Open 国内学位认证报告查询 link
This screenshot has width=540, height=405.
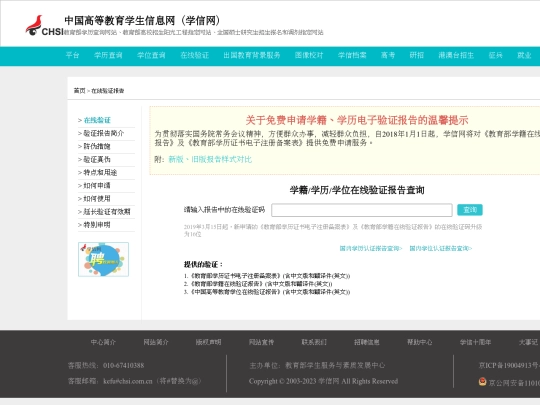(x=440, y=248)
